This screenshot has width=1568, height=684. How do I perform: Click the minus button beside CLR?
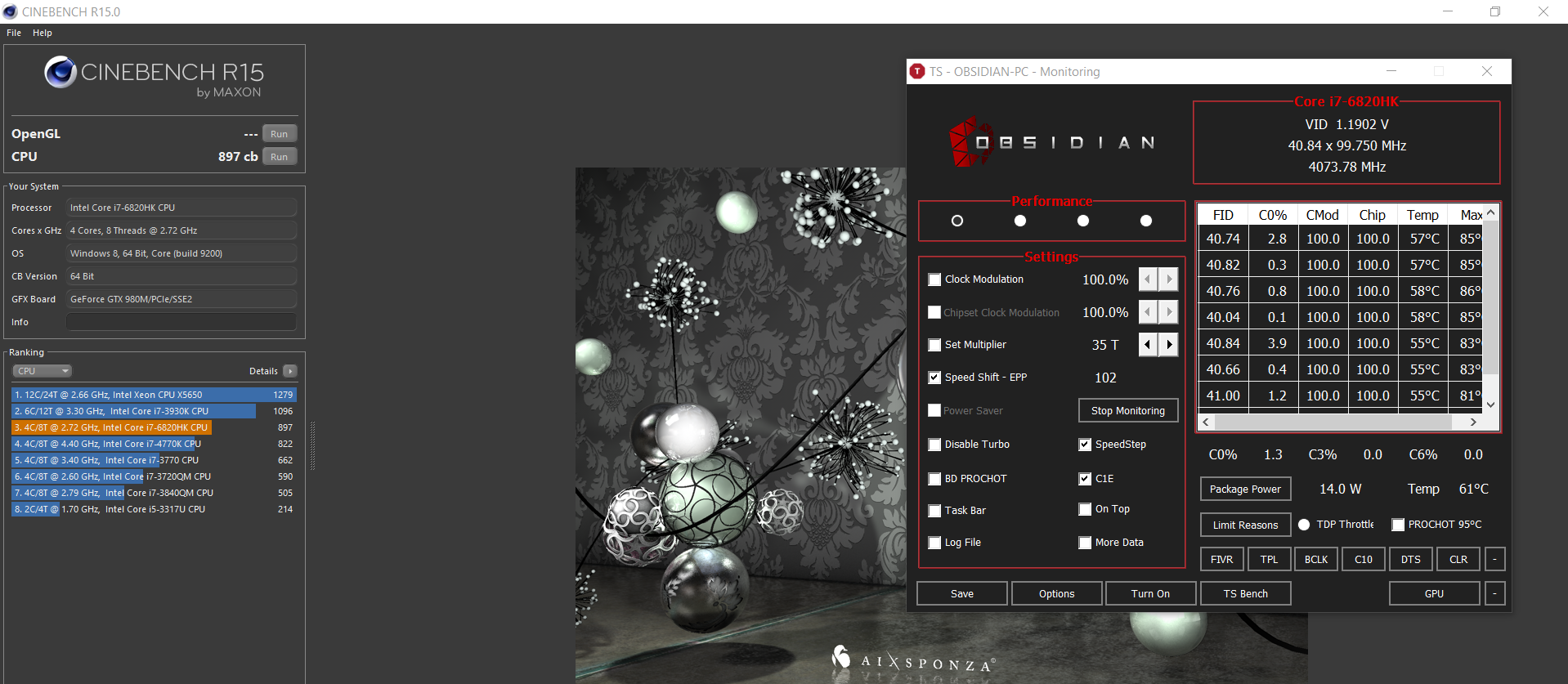click(1494, 559)
